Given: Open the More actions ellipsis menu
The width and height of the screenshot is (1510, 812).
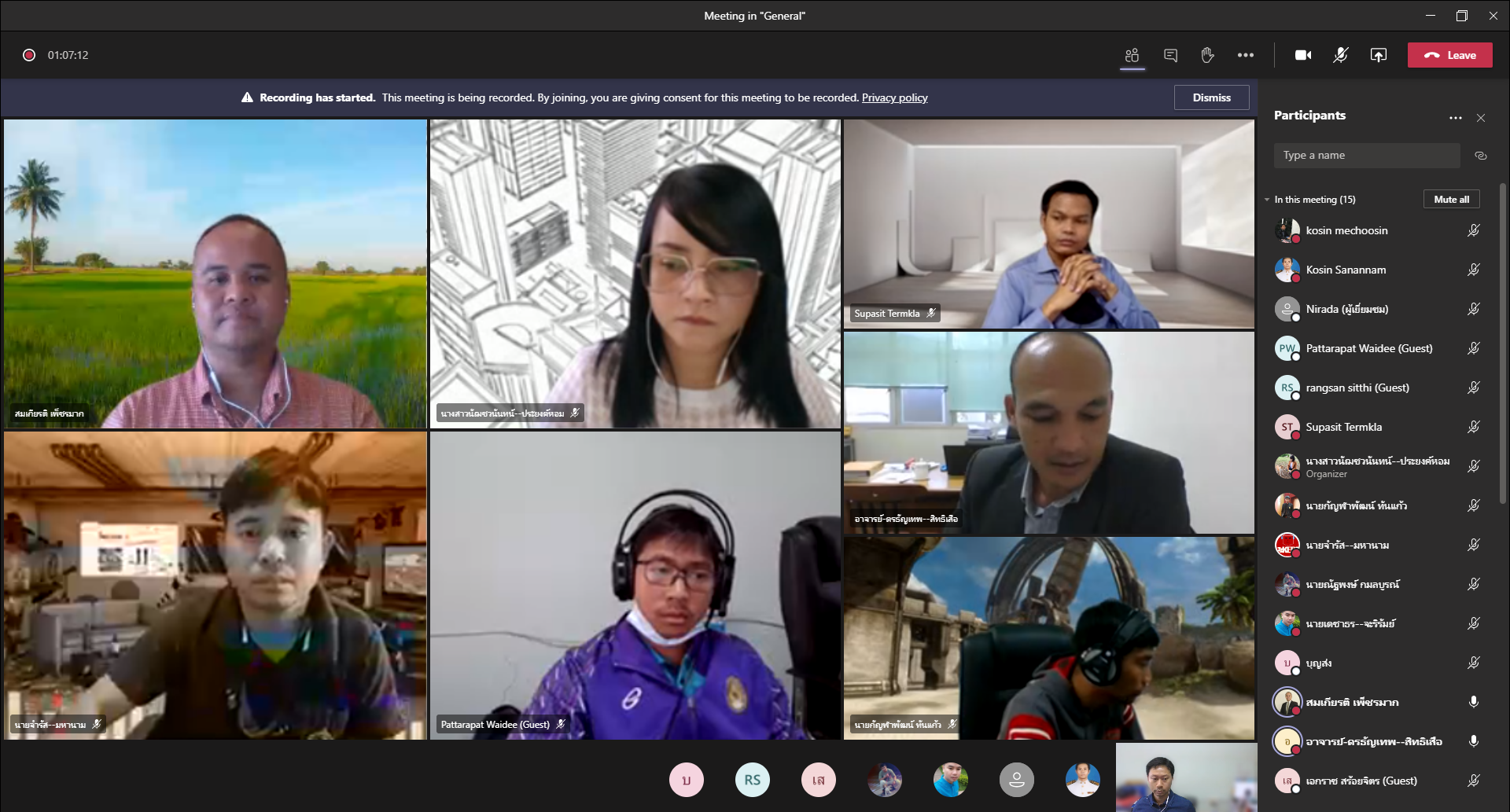Looking at the screenshot, I should pyautogui.click(x=1245, y=55).
